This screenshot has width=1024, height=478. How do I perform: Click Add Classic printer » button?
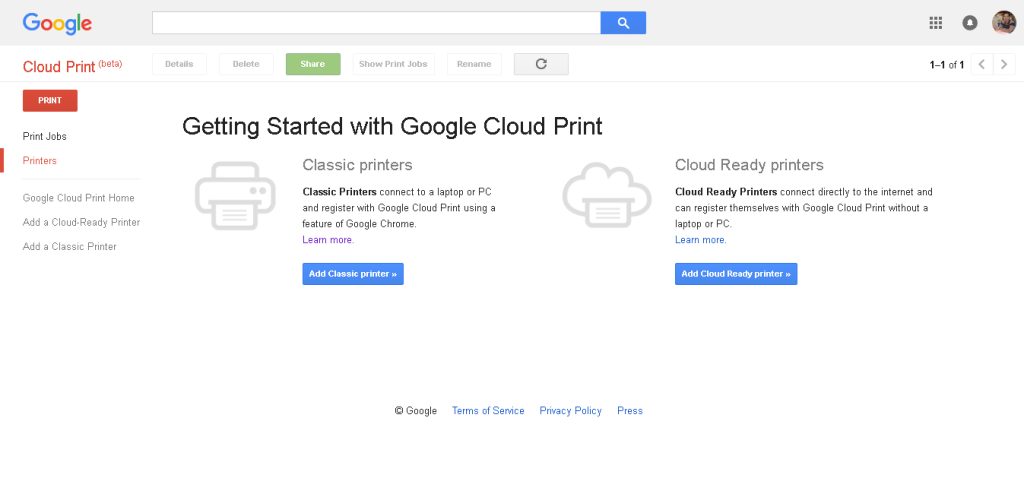353,274
